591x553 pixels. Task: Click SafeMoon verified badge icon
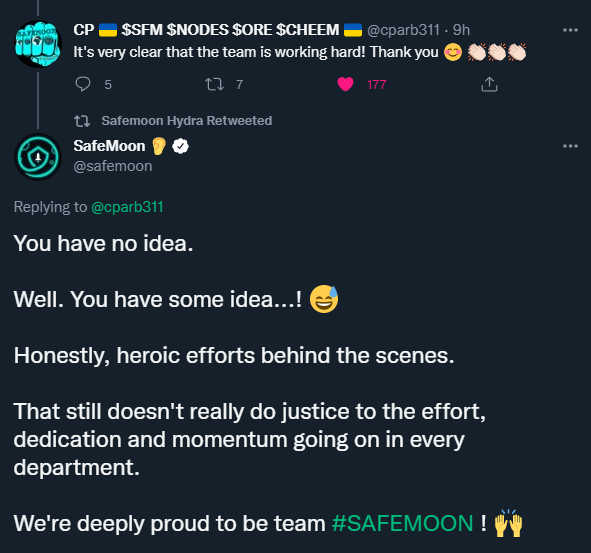click(181, 146)
